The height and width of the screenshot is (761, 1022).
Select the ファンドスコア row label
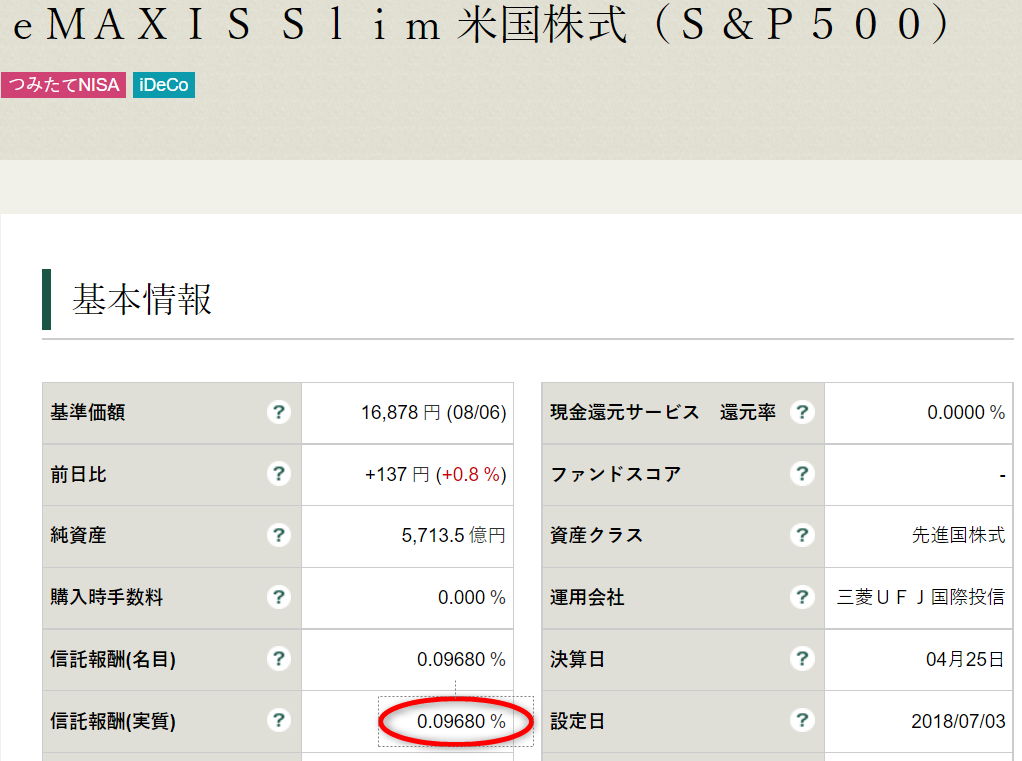(616, 474)
